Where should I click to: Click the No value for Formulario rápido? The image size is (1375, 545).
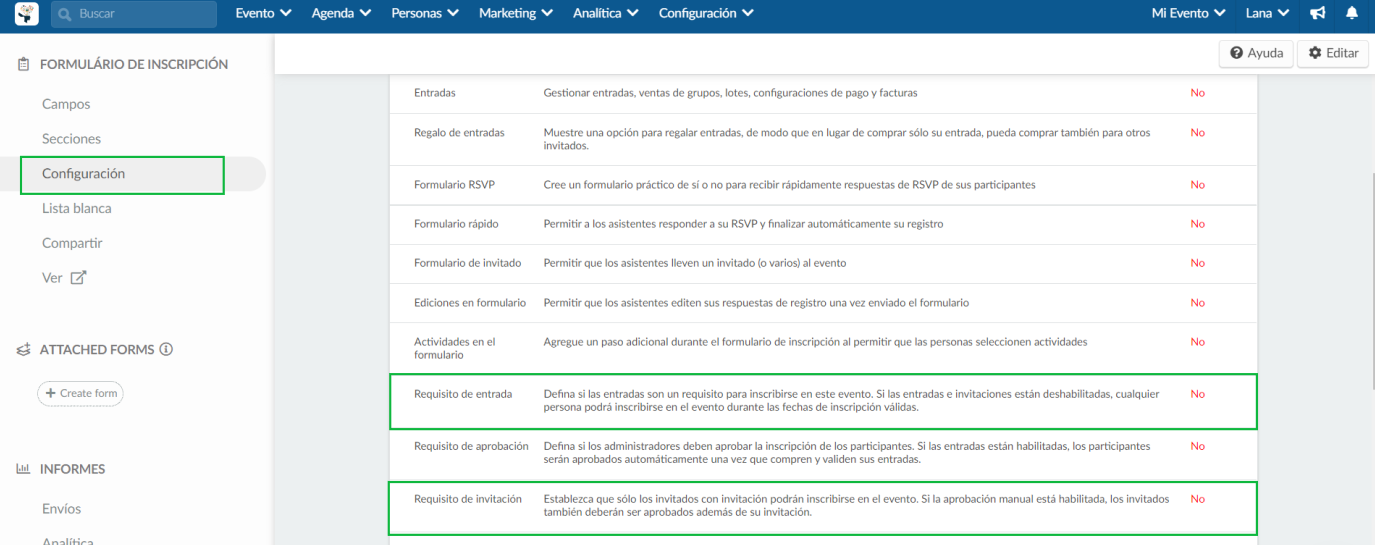pos(1197,224)
